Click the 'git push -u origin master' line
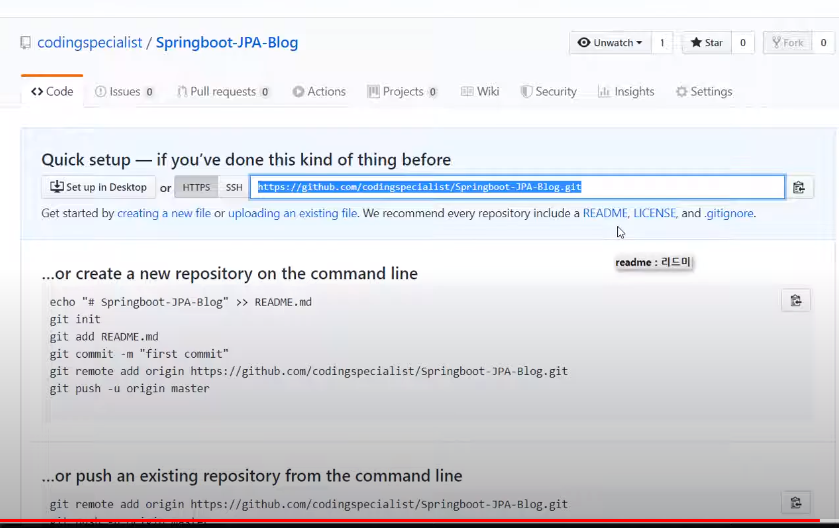The image size is (839, 528). [129, 388]
